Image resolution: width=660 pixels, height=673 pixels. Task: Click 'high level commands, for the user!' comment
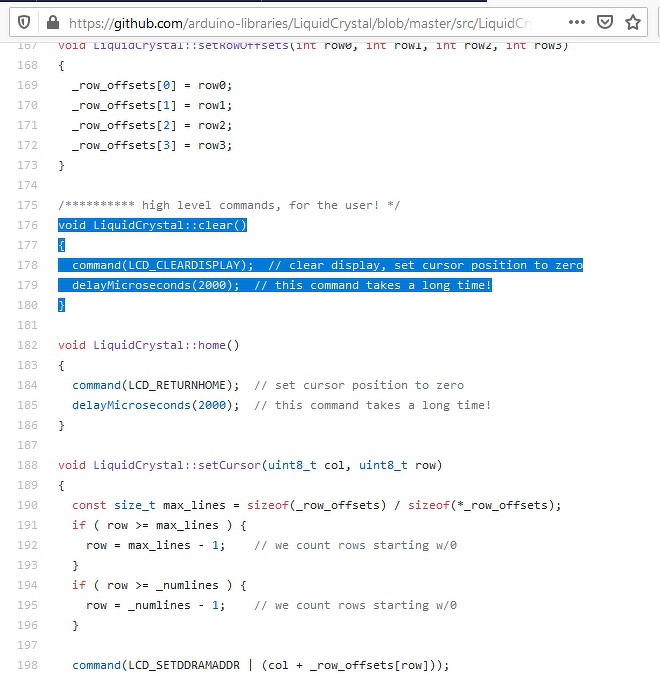[x=260, y=205]
